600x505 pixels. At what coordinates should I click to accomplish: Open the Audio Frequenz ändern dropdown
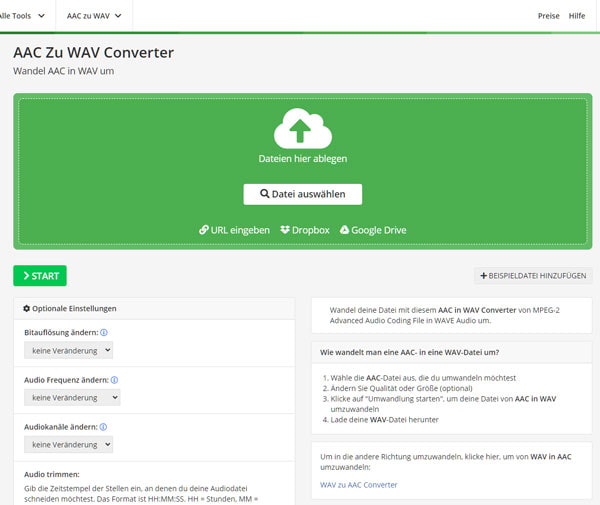[x=72, y=397]
